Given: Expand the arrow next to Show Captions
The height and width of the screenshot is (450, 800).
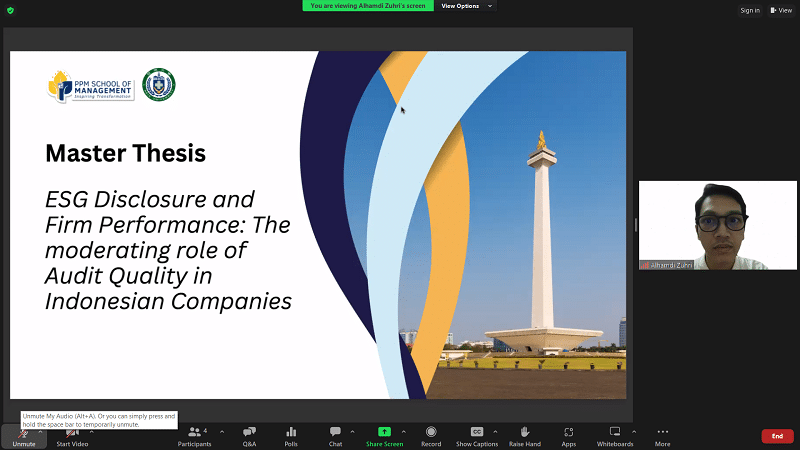Looking at the screenshot, I should click(495, 431).
